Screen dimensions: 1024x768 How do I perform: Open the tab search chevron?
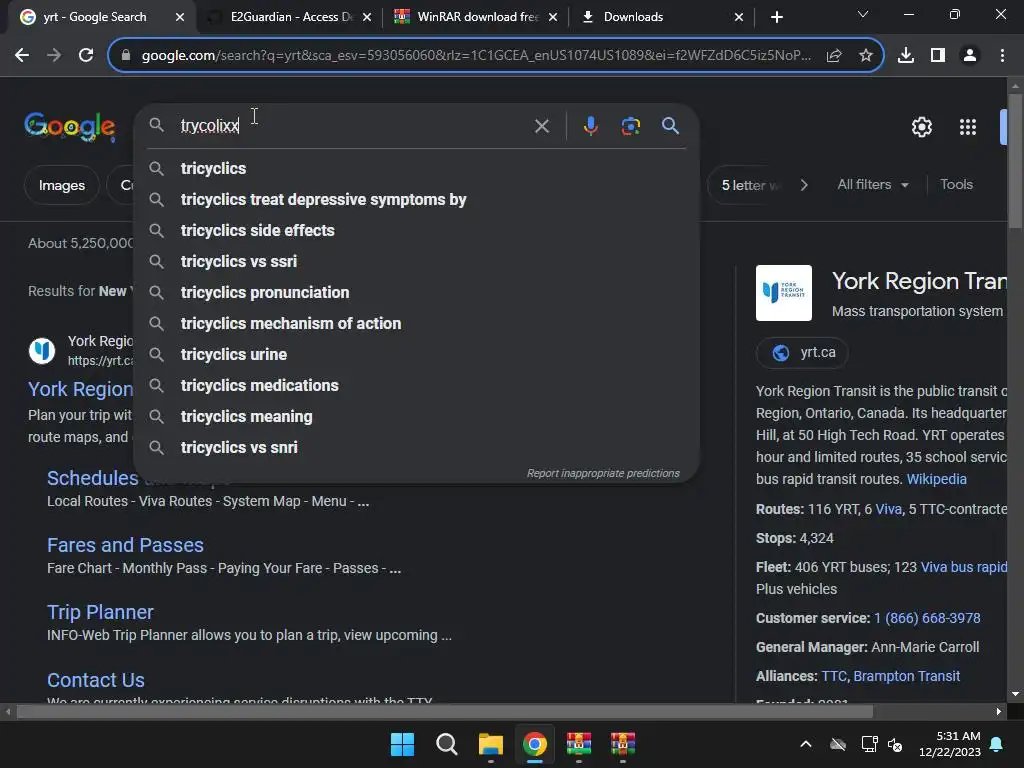pos(863,14)
